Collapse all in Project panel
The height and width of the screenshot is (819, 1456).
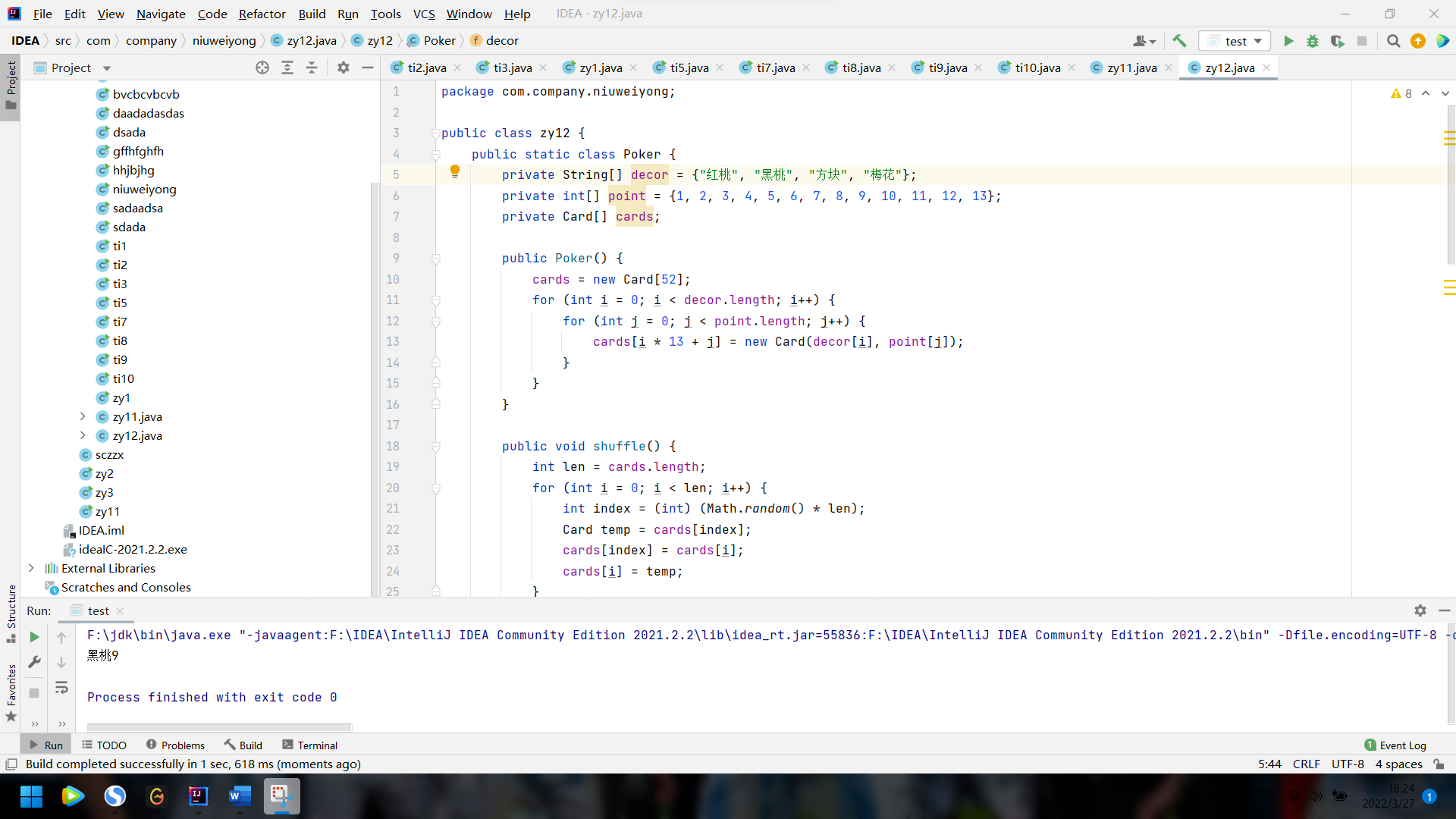(x=312, y=67)
